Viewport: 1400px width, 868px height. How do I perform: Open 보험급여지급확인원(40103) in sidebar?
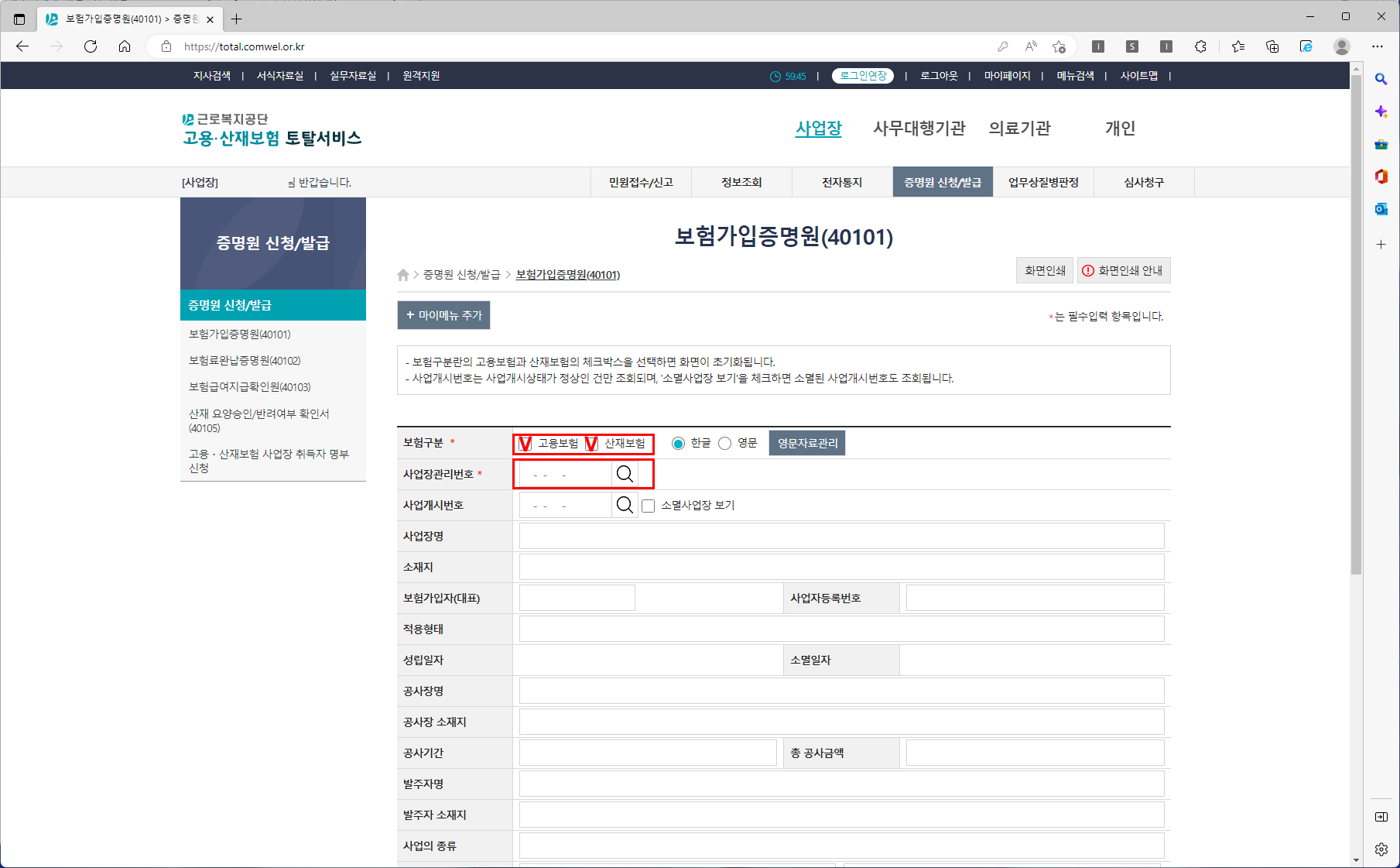point(249,387)
